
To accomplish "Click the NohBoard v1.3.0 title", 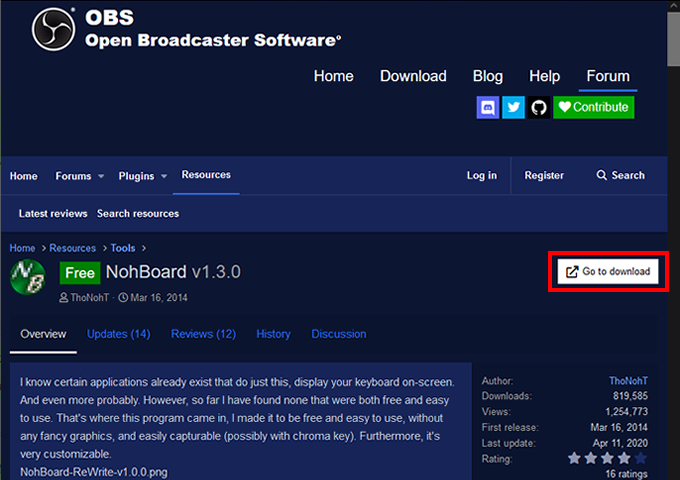I will (173, 272).
